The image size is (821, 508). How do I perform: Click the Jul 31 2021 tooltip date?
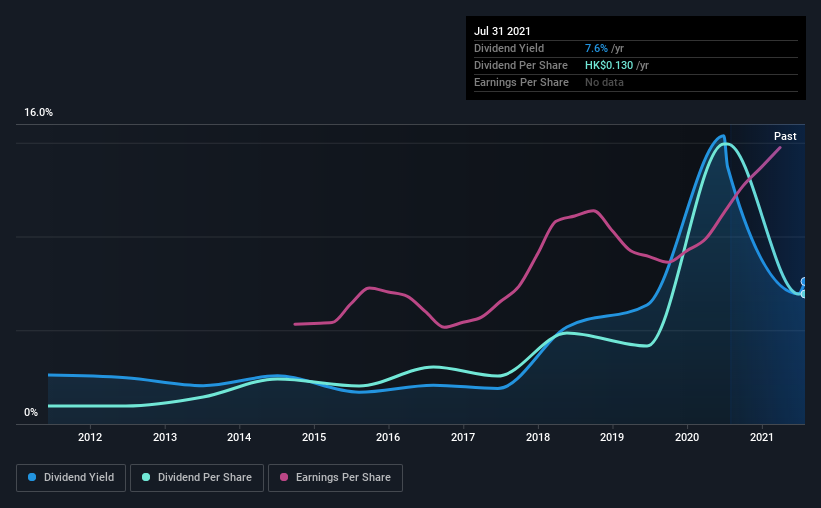pyautogui.click(x=500, y=31)
